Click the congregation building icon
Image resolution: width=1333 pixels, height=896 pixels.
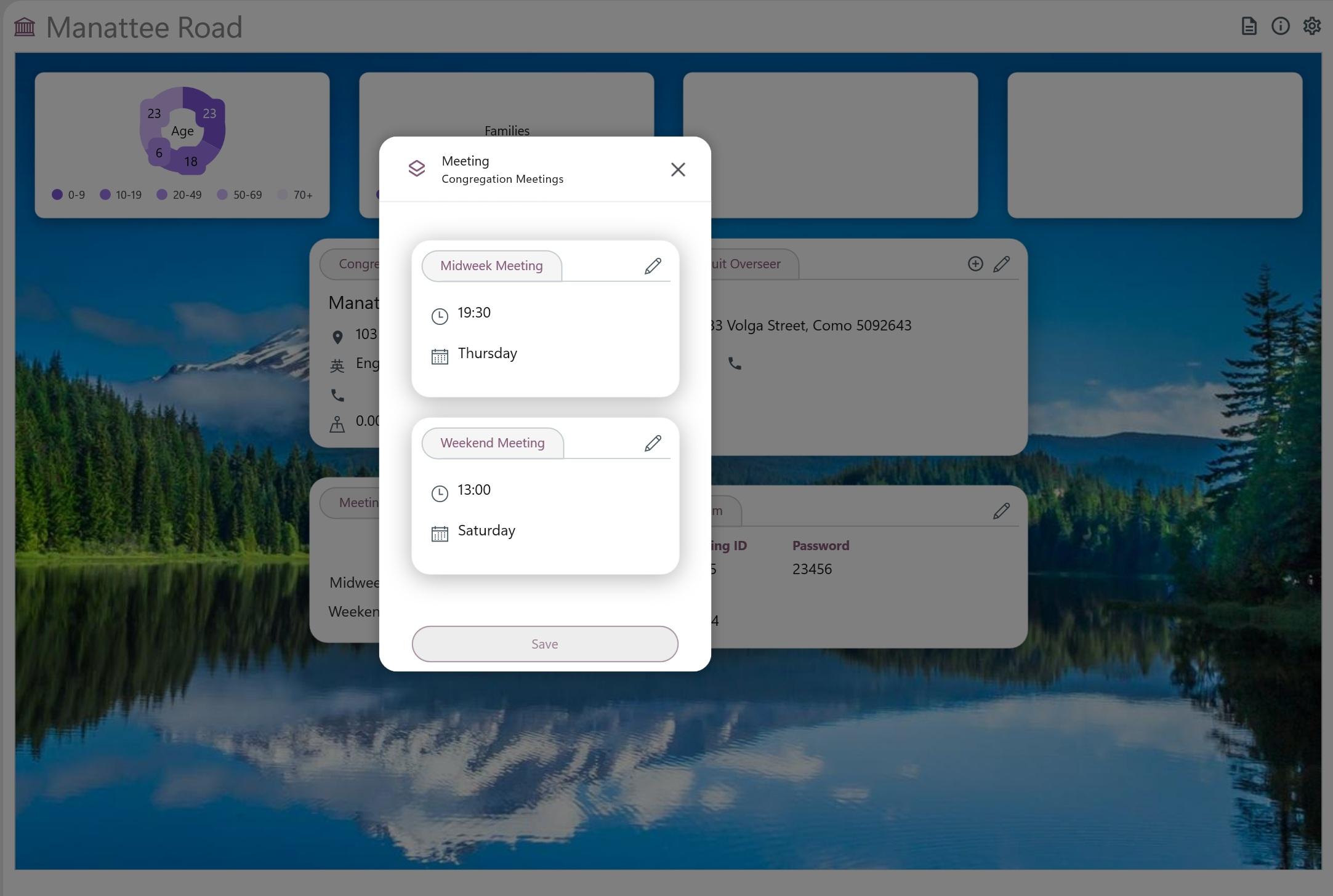click(x=25, y=27)
